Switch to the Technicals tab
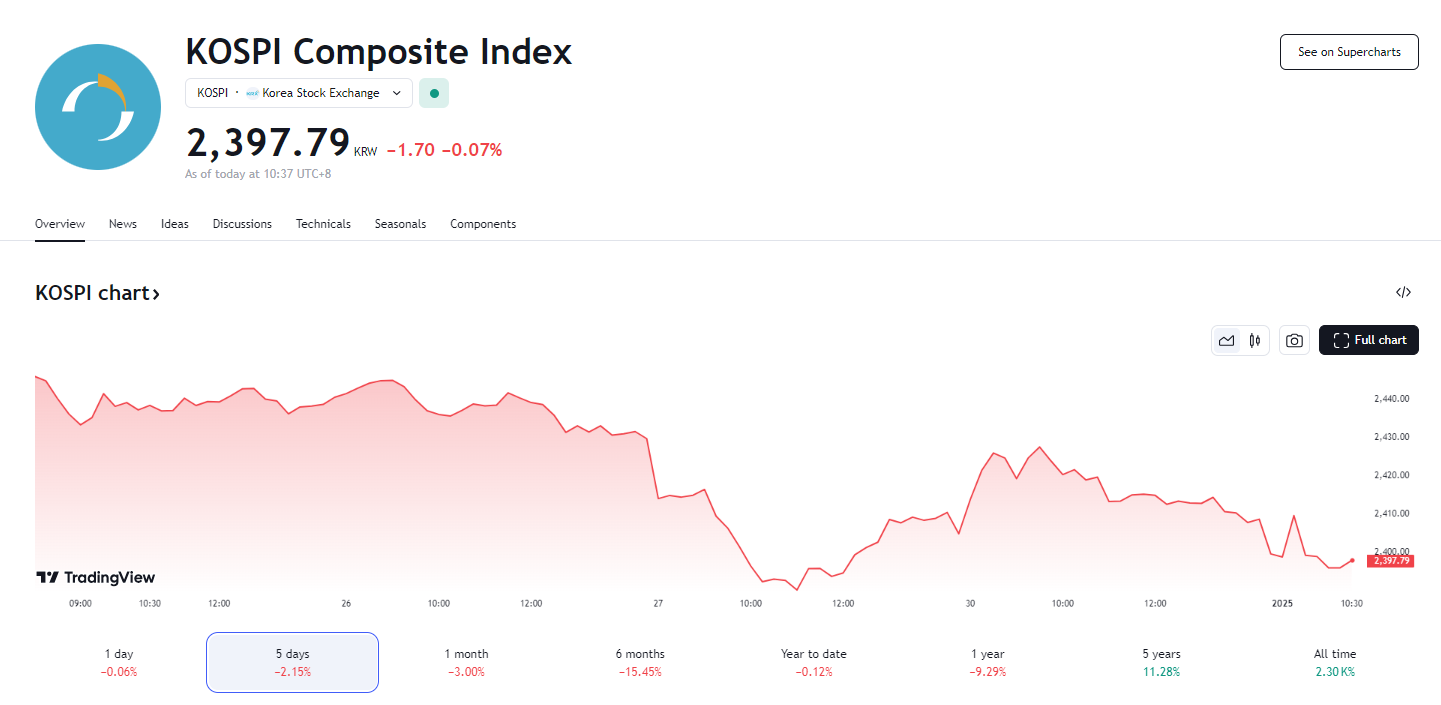Screen dimensions: 1441x705 (x=323, y=224)
